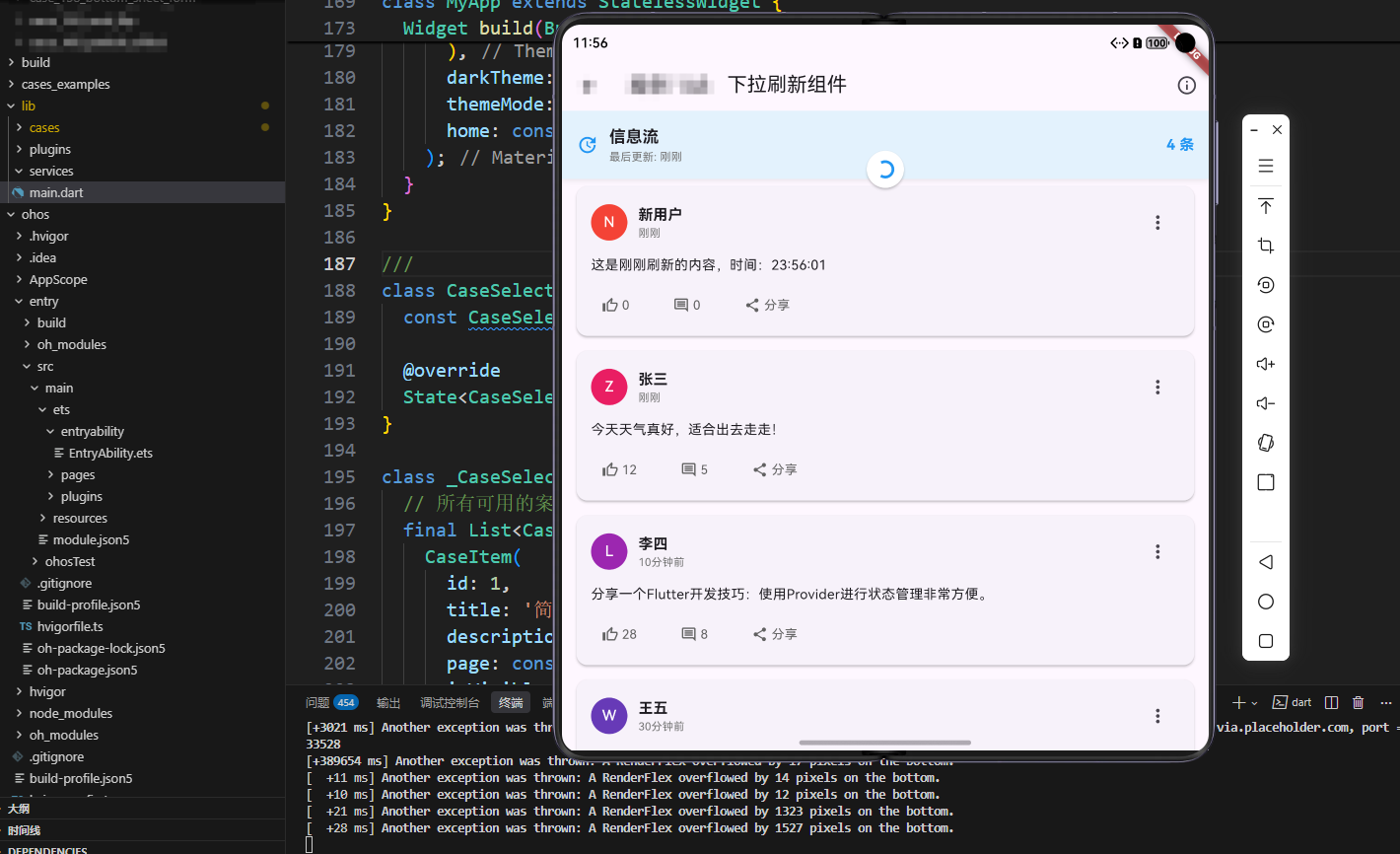Open the launch profile dropdown next to plus
Screen dimensions: 1400x854
click(x=1254, y=703)
